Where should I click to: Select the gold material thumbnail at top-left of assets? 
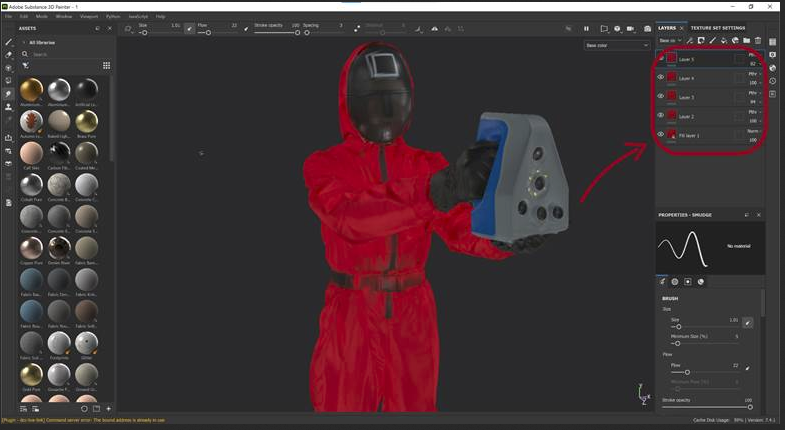click(31, 90)
